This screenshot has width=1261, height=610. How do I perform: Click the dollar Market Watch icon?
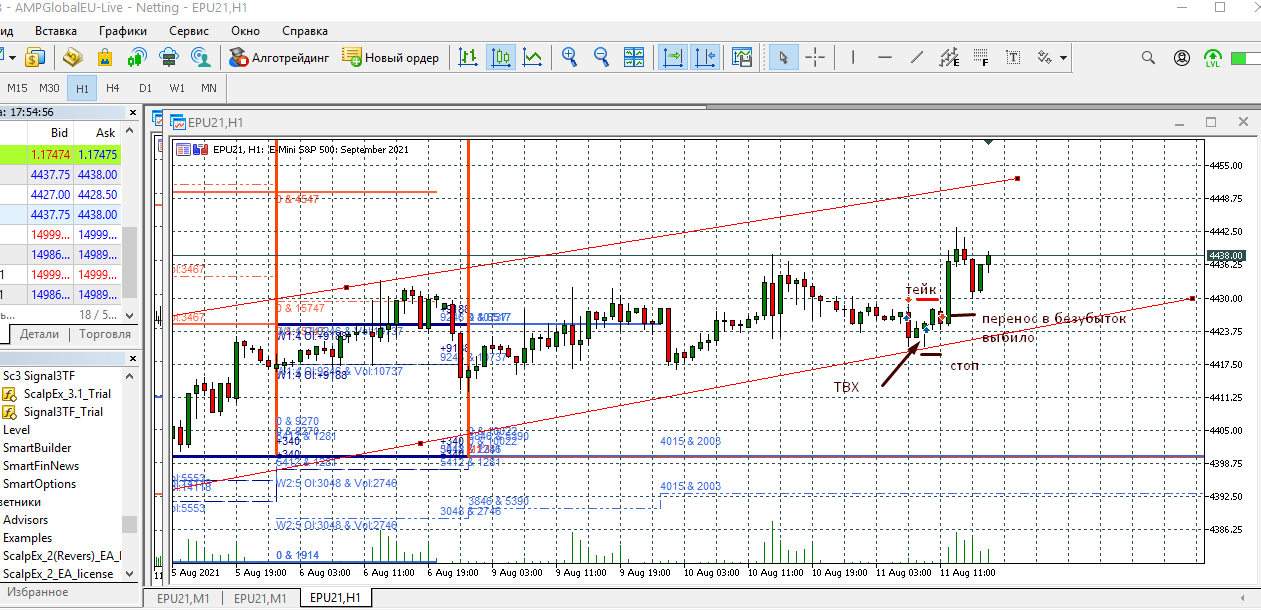point(36,57)
